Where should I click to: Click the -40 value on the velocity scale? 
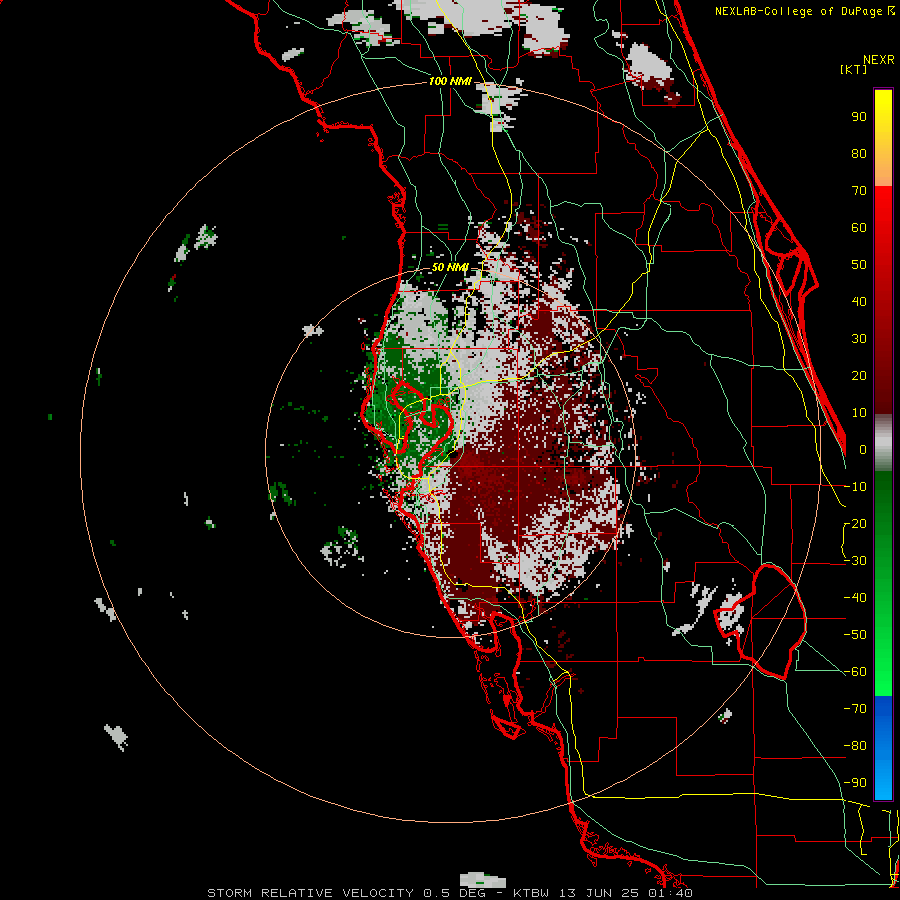[x=855, y=598]
